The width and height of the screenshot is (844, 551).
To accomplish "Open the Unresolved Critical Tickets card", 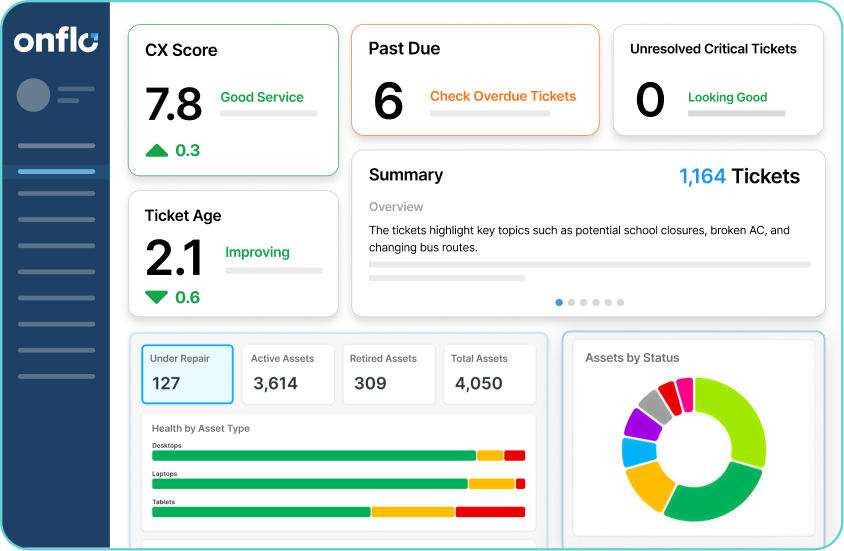I will point(718,80).
